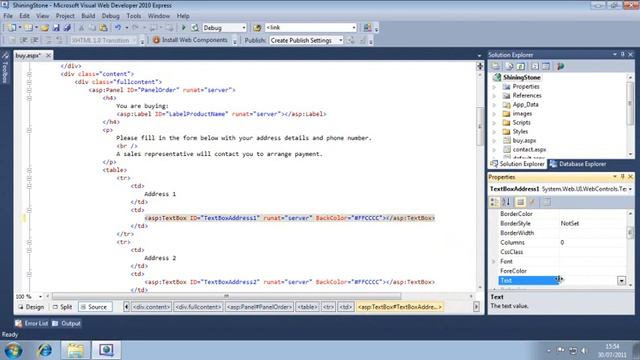The width and height of the screenshot is (640, 360).
Task: Open the Debug menu
Action: (x=110, y=16)
